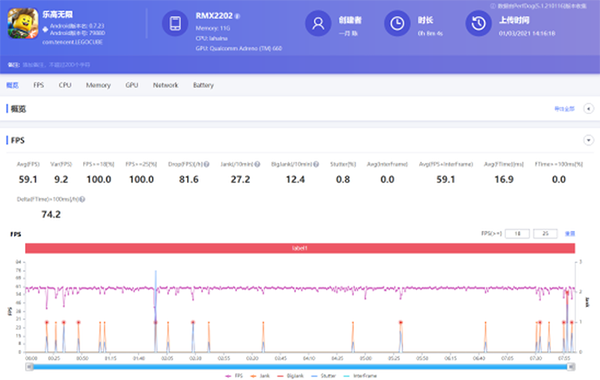The image size is (600, 380).
Task: Collapse the FPS section with the arrow button
Action: [x=589, y=140]
